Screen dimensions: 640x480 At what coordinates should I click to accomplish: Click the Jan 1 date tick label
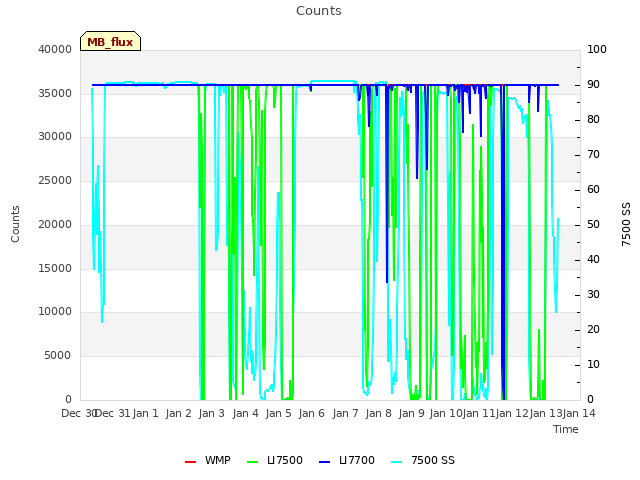point(145,413)
